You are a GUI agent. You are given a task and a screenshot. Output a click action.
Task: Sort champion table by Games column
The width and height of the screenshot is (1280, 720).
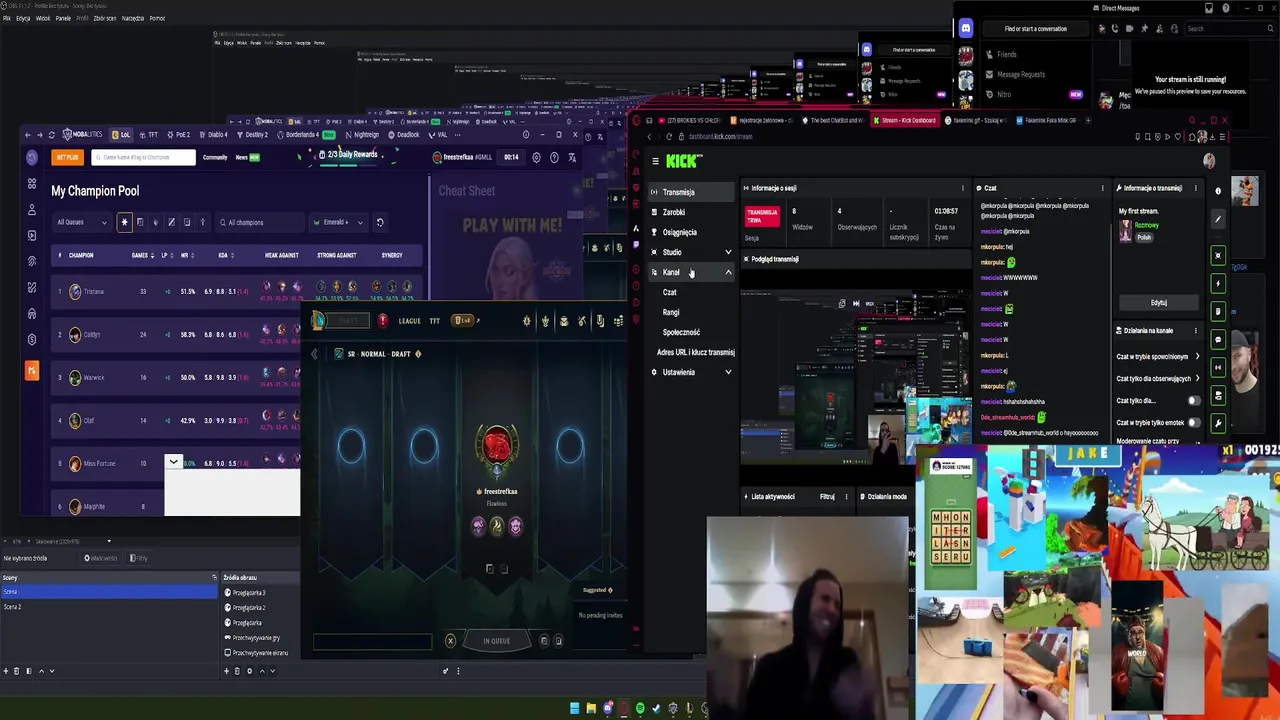click(141, 255)
